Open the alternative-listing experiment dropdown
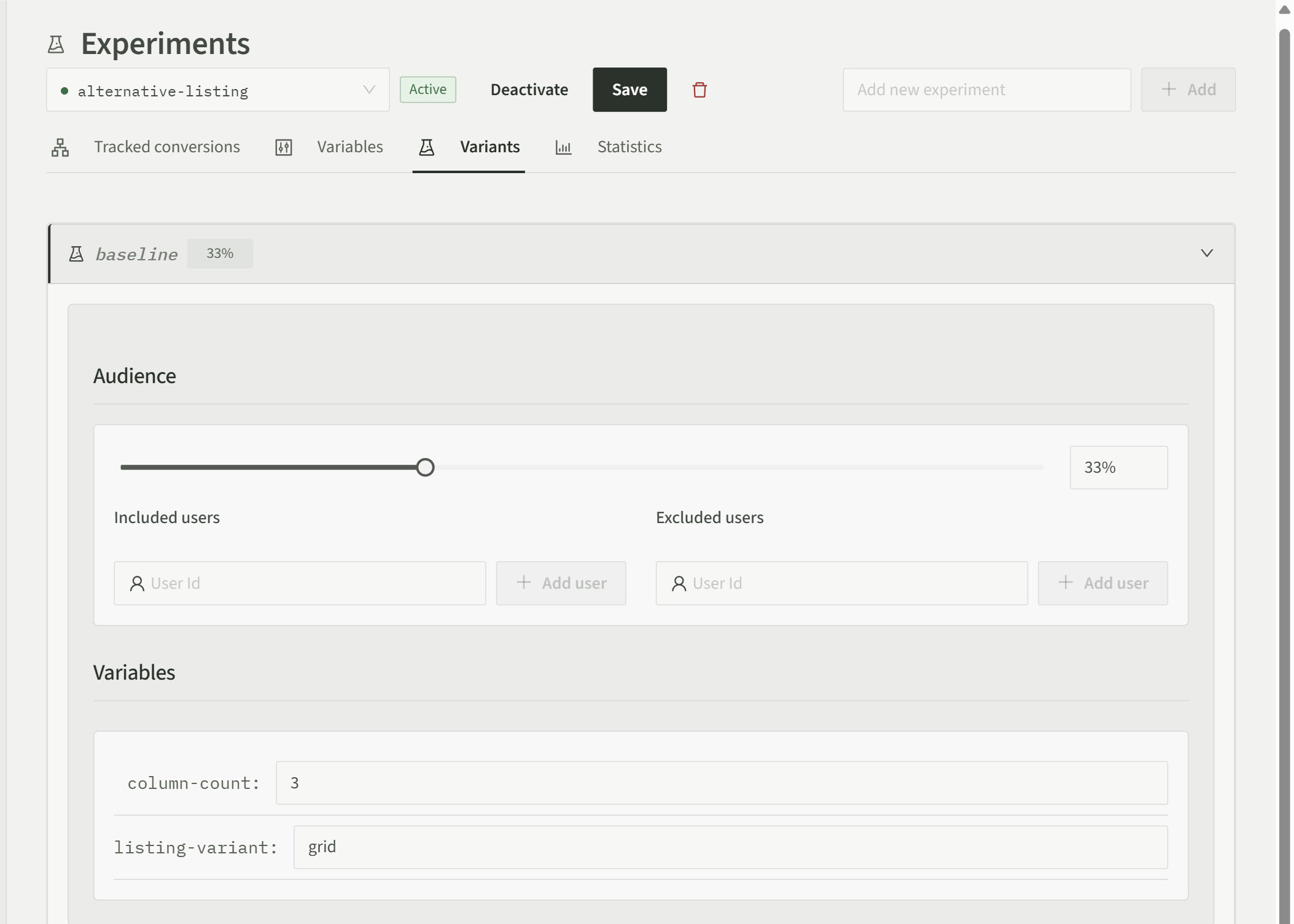The image size is (1294, 924). coord(217,90)
